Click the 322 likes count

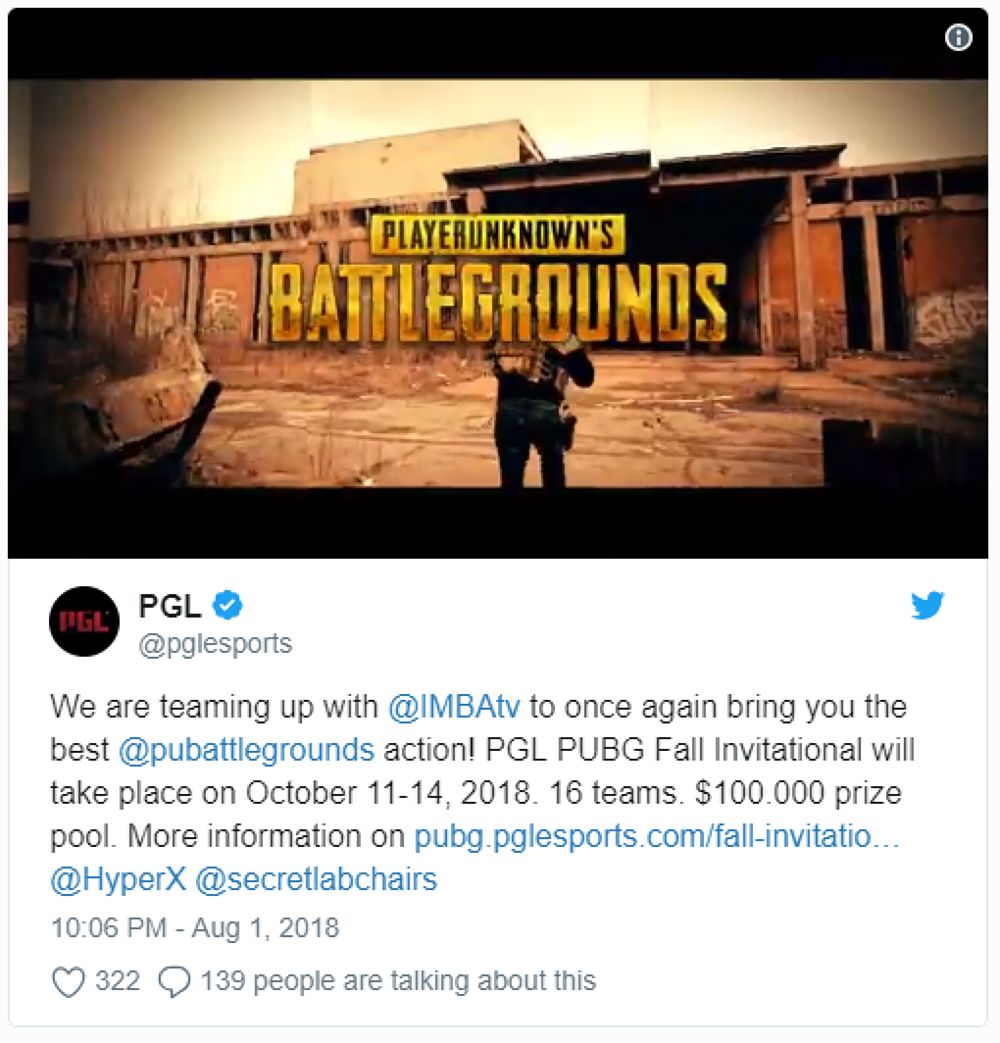click(118, 981)
